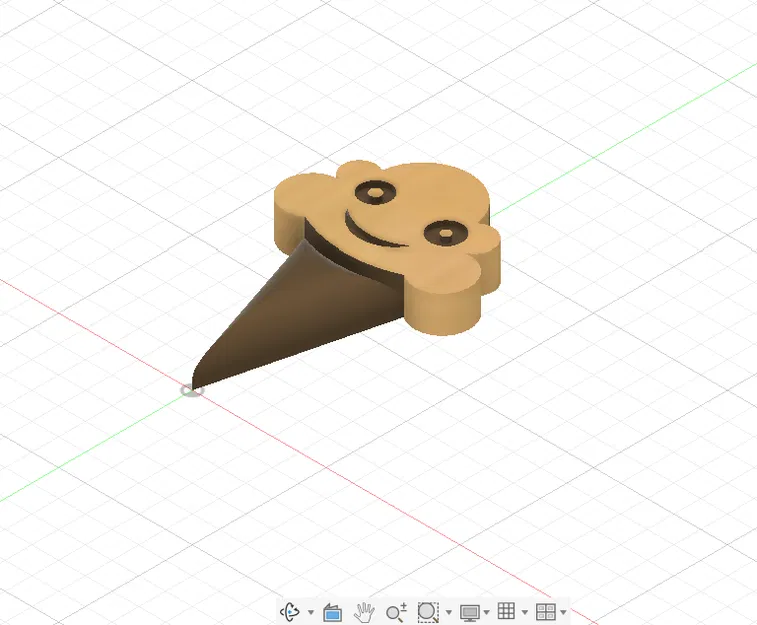This screenshot has height=625, width=757.
Task: Click the right eye of the model
Action: (x=446, y=234)
